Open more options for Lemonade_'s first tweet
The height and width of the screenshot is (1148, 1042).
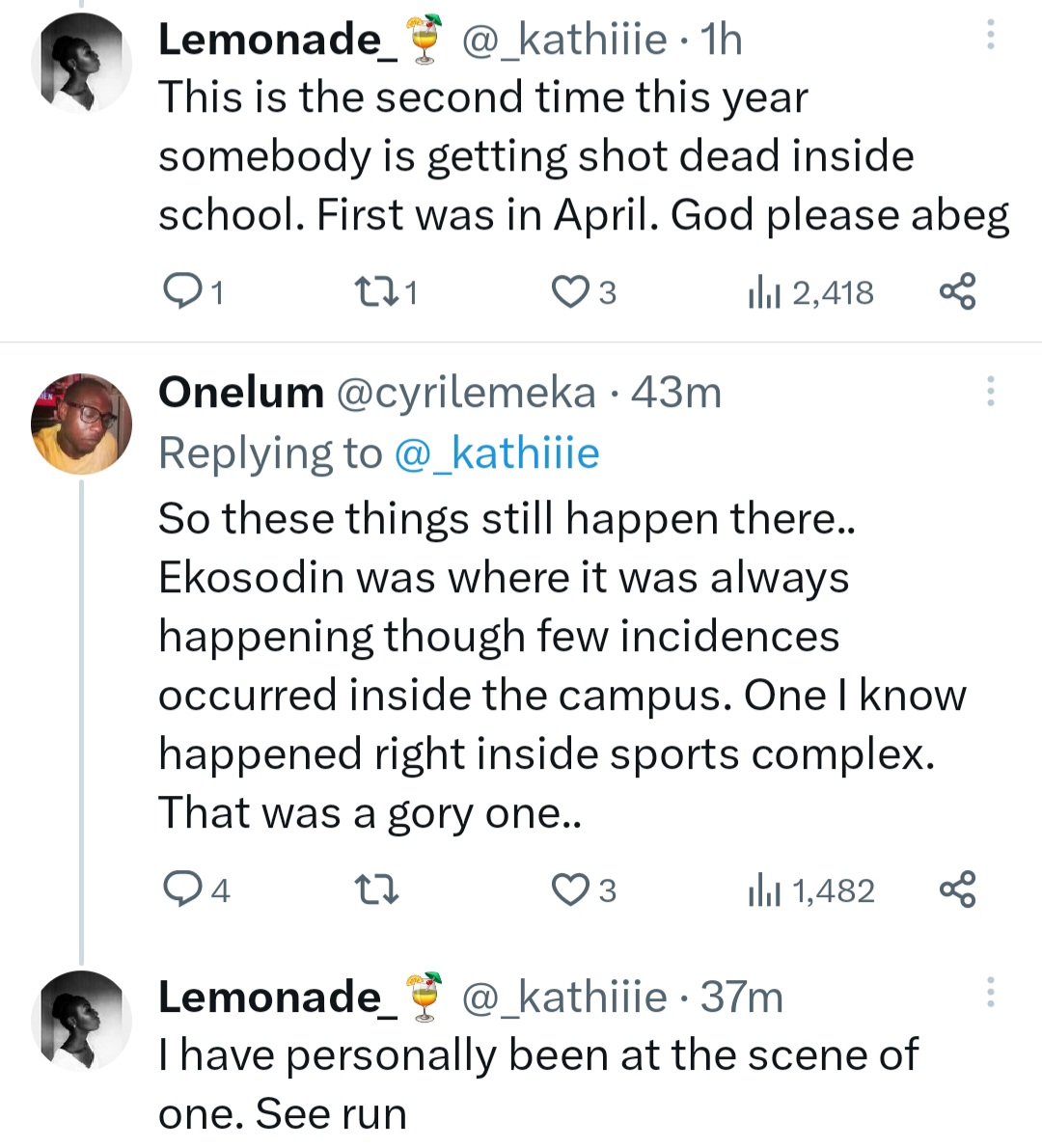point(989,37)
